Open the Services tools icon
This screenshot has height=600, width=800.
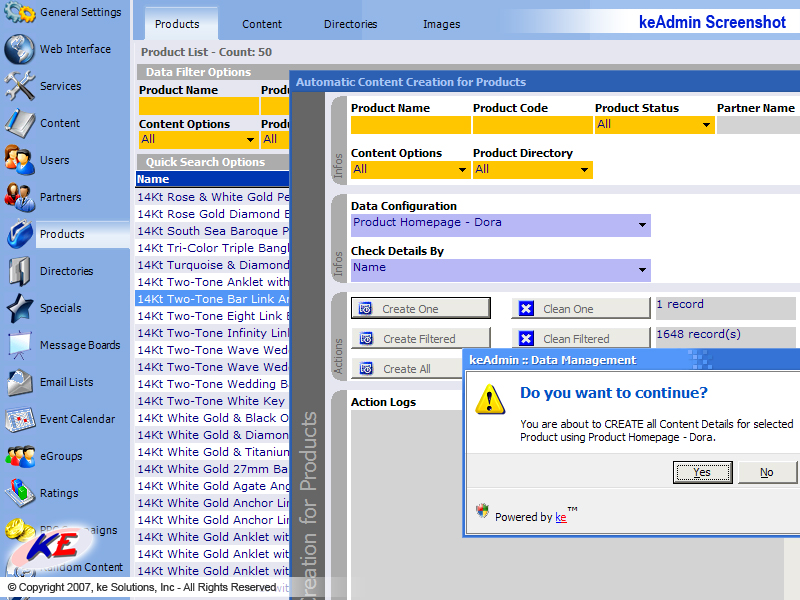coord(19,86)
